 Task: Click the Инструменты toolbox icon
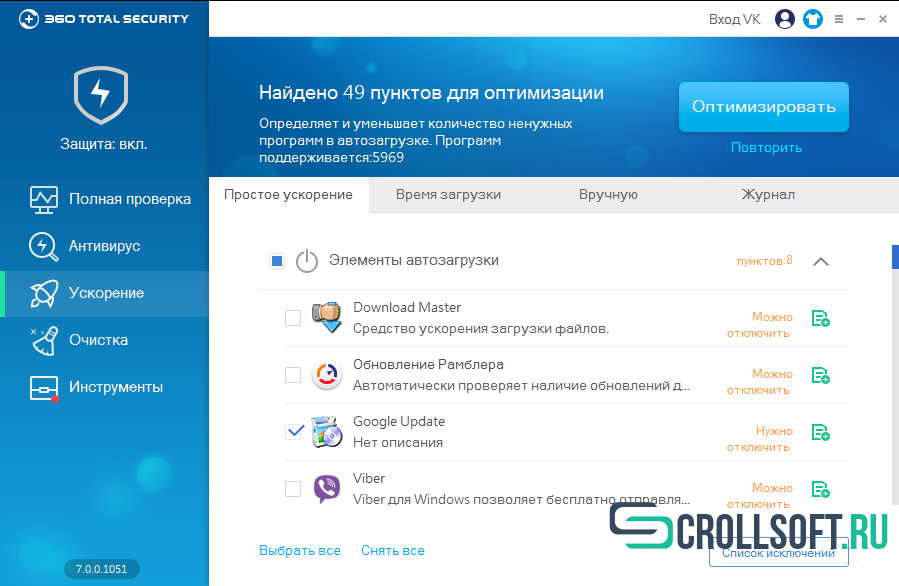(44, 388)
